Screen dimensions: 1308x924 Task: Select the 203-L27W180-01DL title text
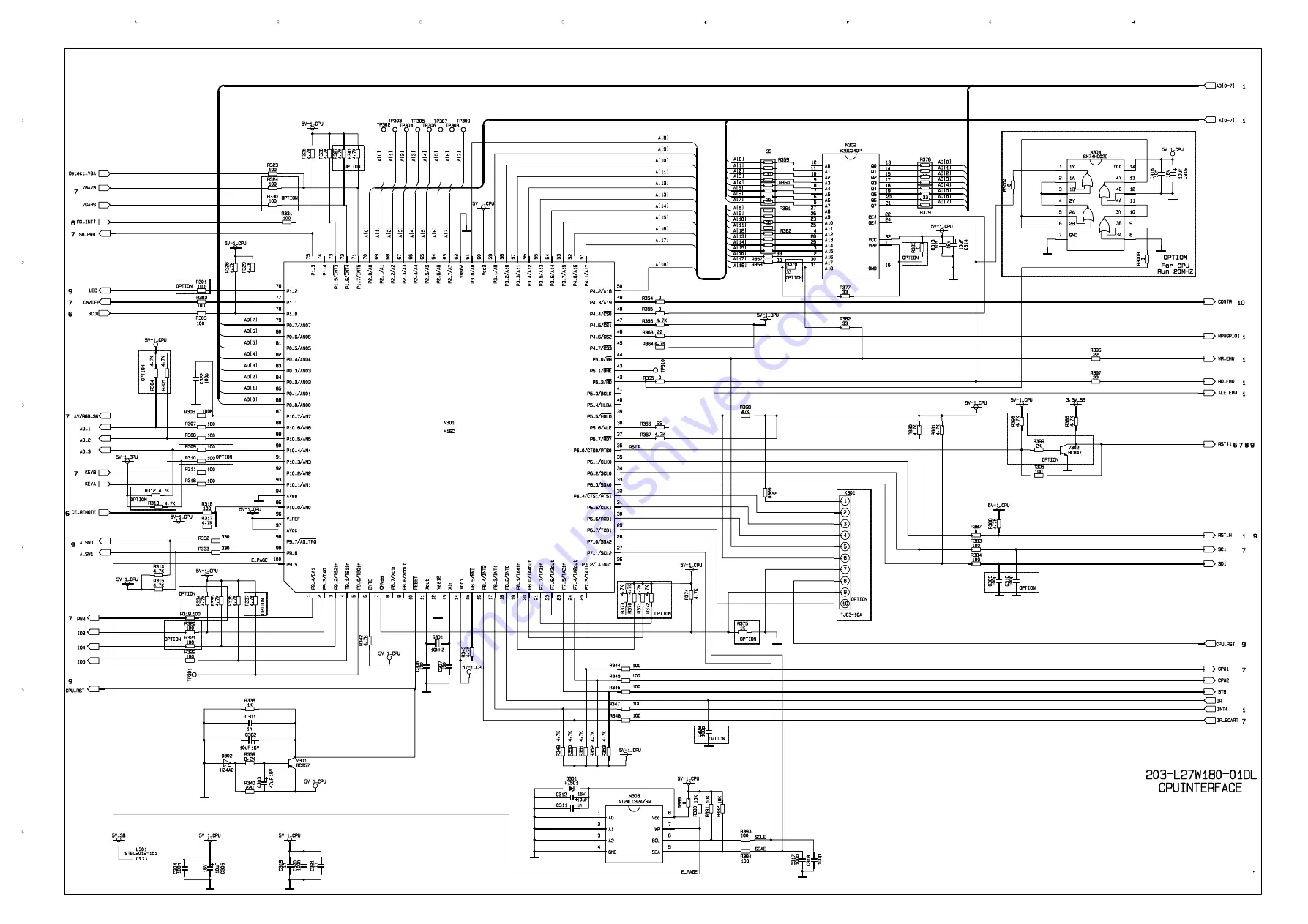pyautogui.click(x=1200, y=775)
